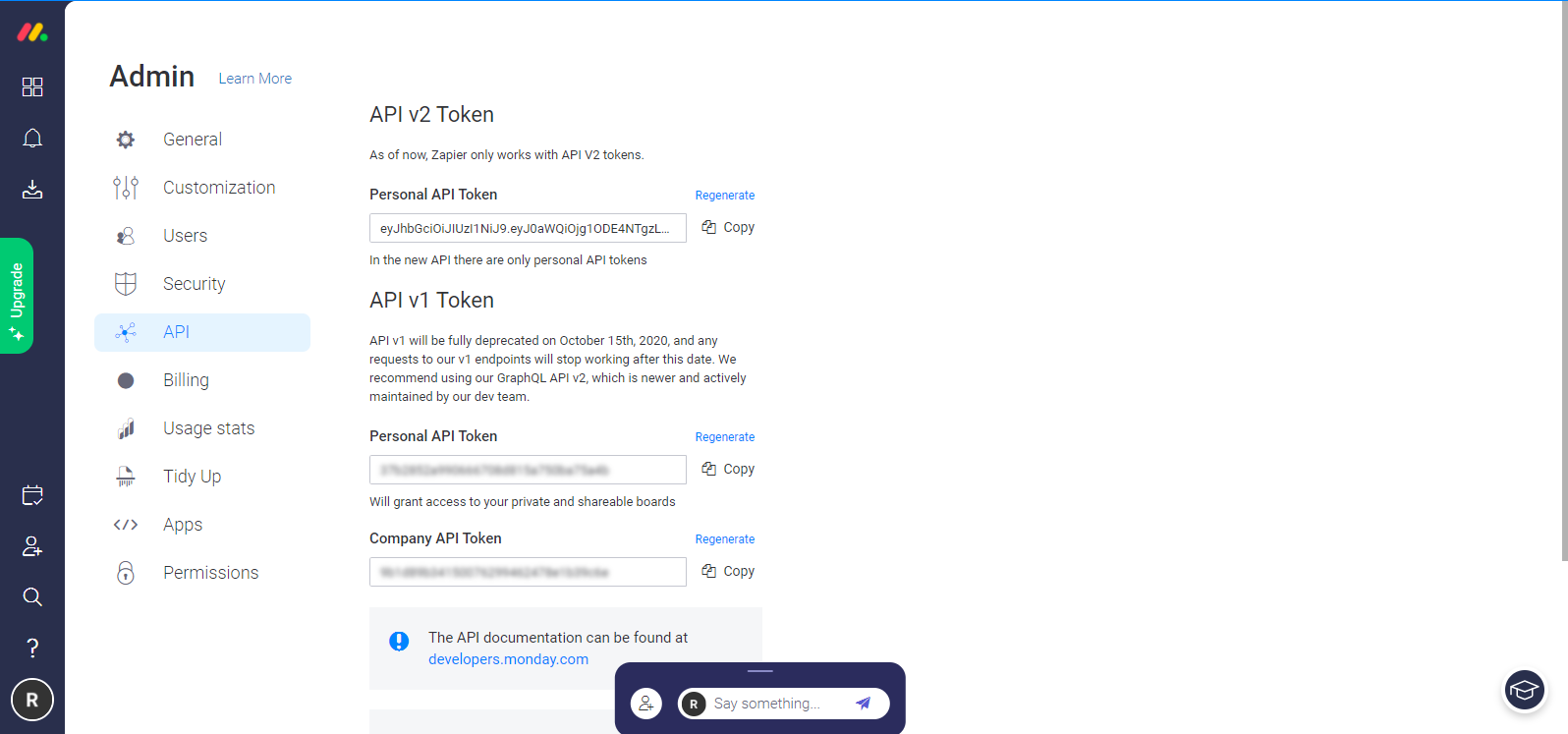Click the Tidy Up shredder icon

[x=126, y=477]
